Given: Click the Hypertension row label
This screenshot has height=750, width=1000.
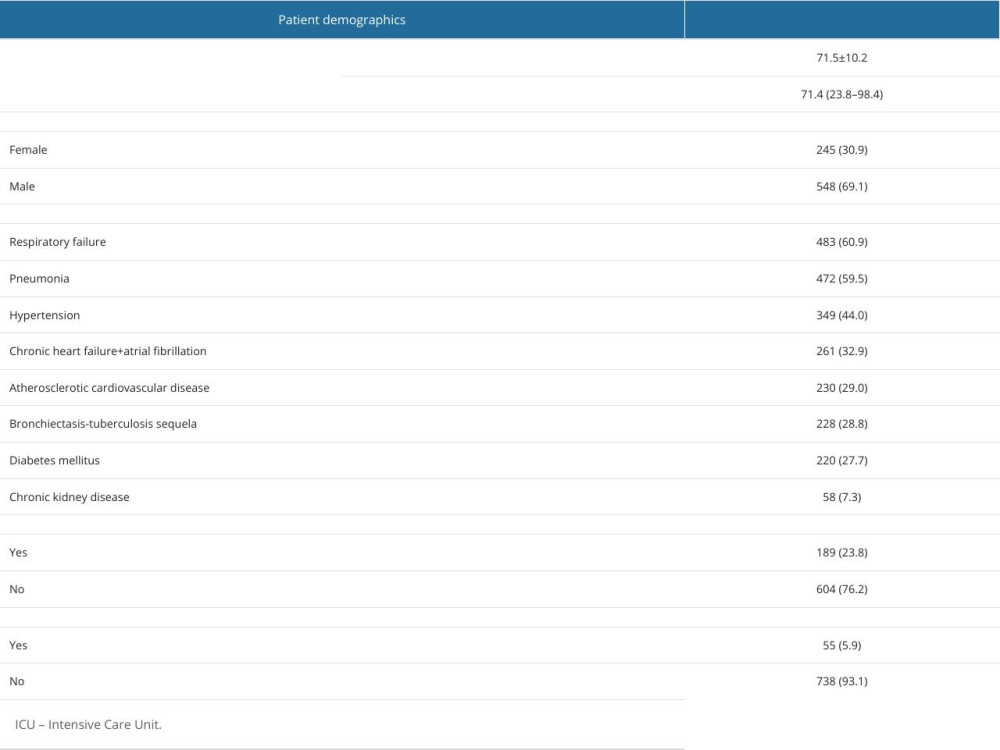Looking at the screenshot, I should [x=44, y=315].
